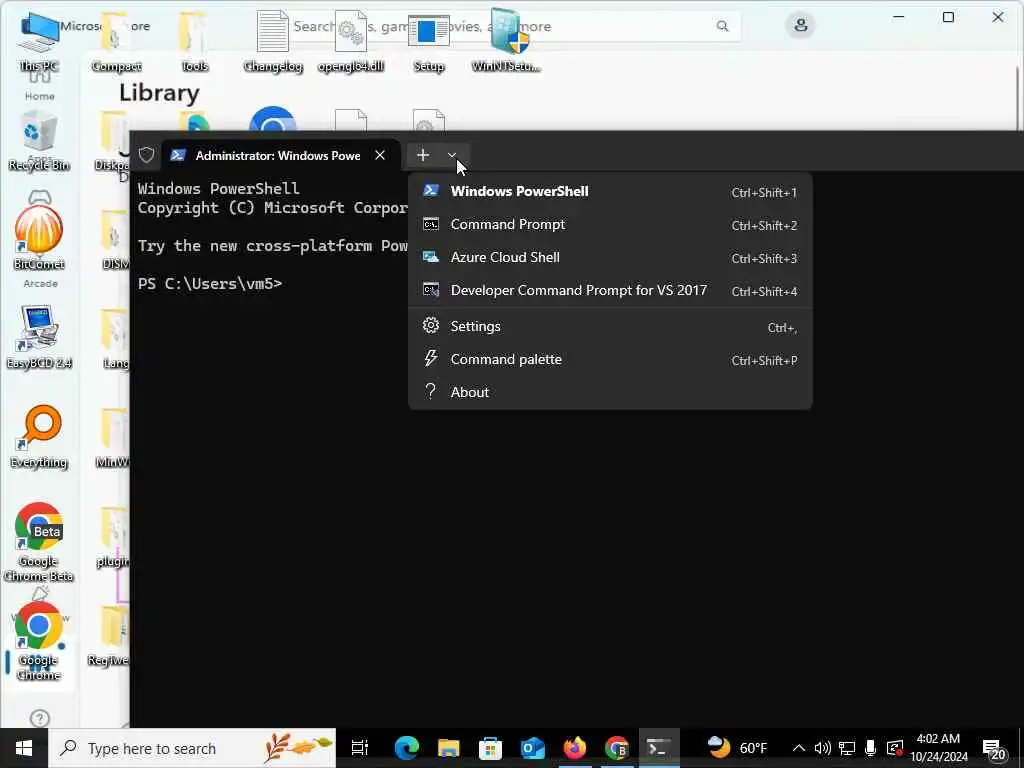This screenshot has height=768, width=1024.
Task: Open Settings from the terminal dropdown menu
Action: click(610, 327)
